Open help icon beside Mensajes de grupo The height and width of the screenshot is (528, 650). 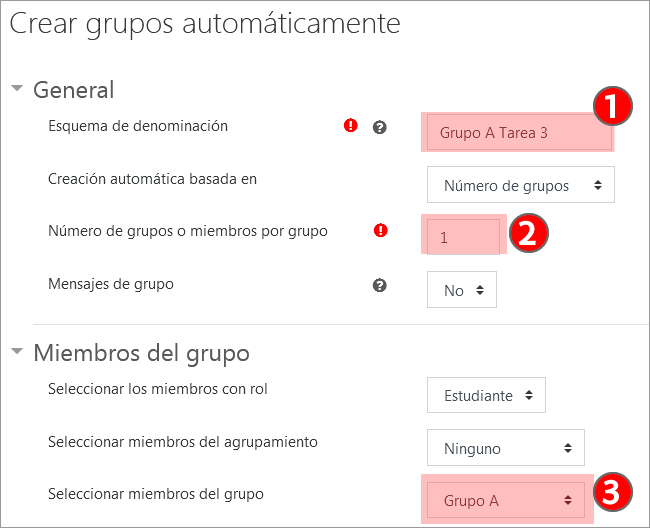click(x=379, y=285)
